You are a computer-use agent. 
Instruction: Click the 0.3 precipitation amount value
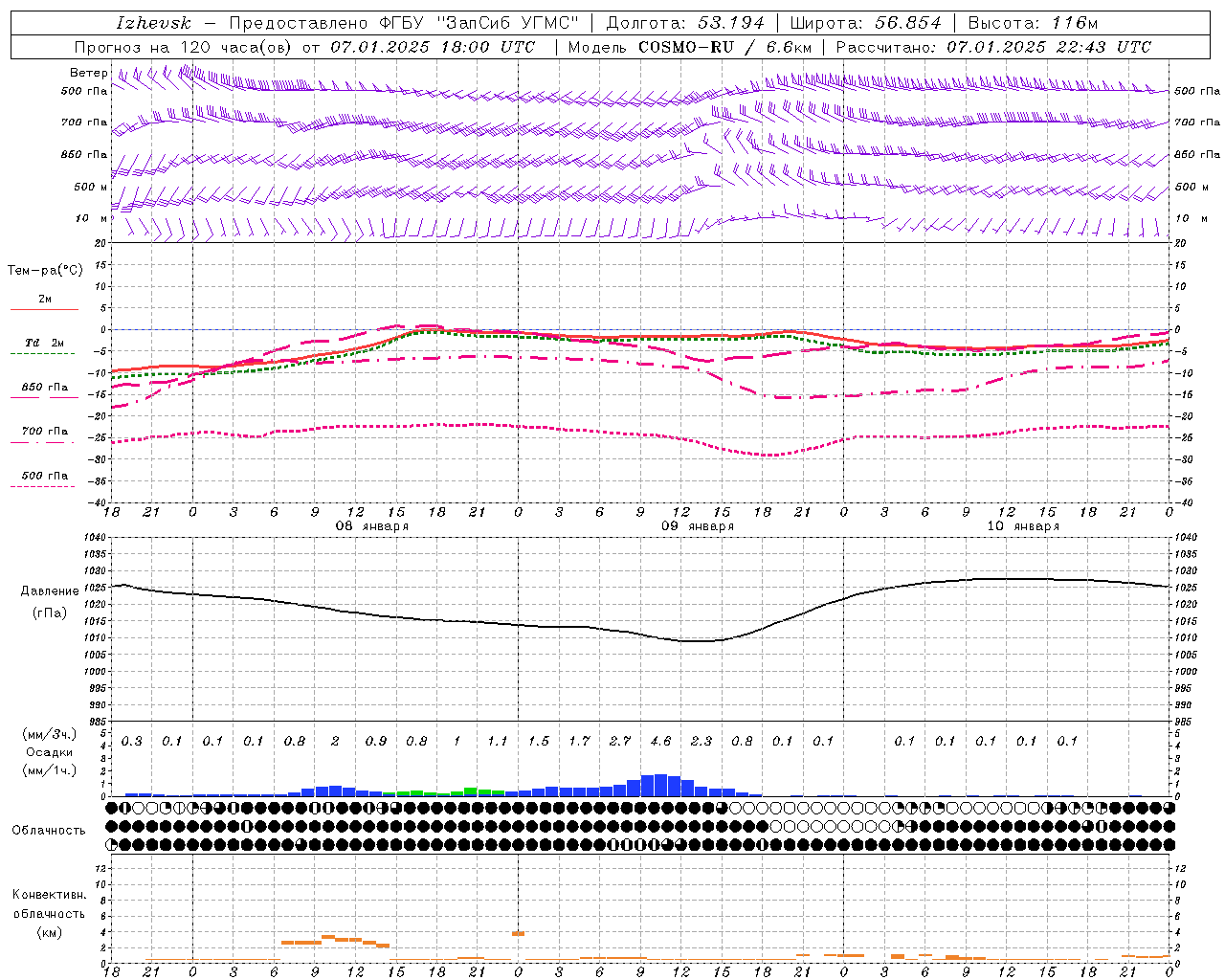[132, 741]
